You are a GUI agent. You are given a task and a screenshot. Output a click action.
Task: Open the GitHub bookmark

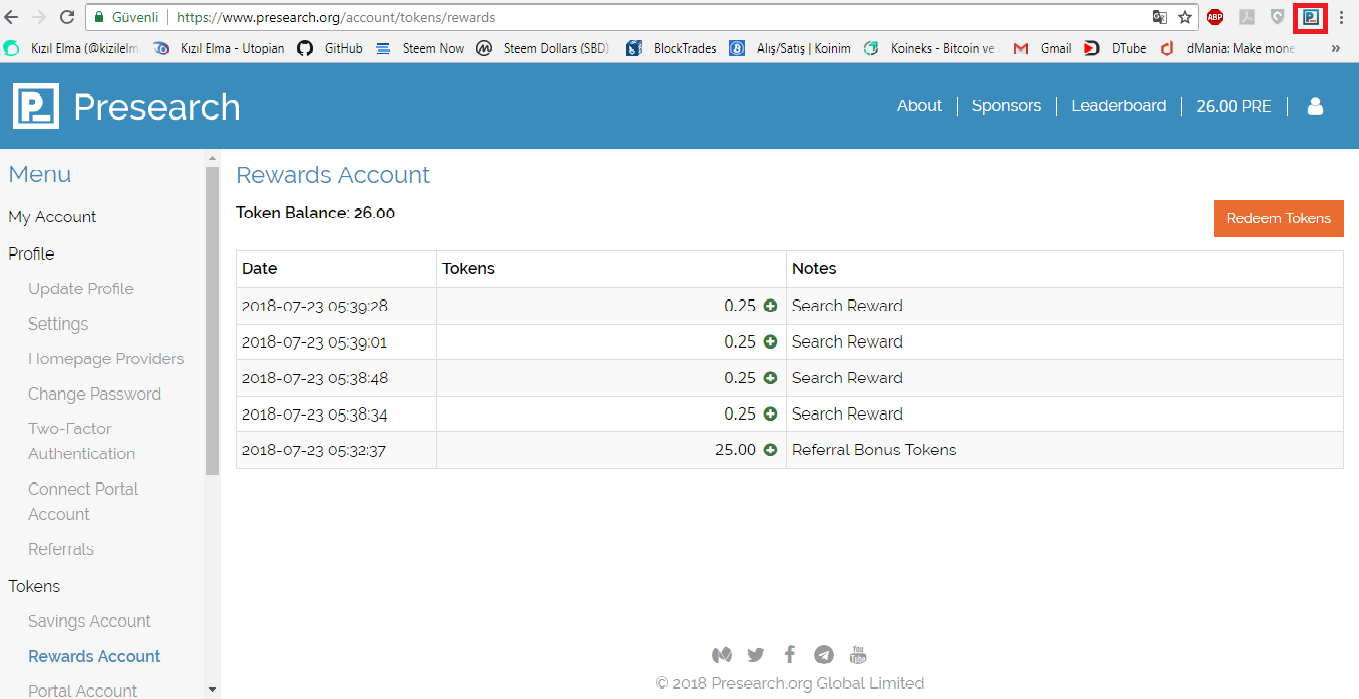click(x=330, y=48)
